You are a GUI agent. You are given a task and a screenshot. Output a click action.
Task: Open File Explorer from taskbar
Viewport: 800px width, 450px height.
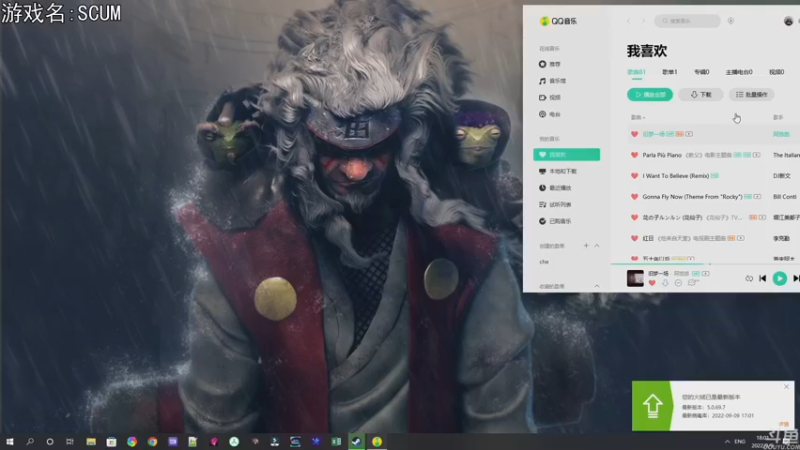91,442
